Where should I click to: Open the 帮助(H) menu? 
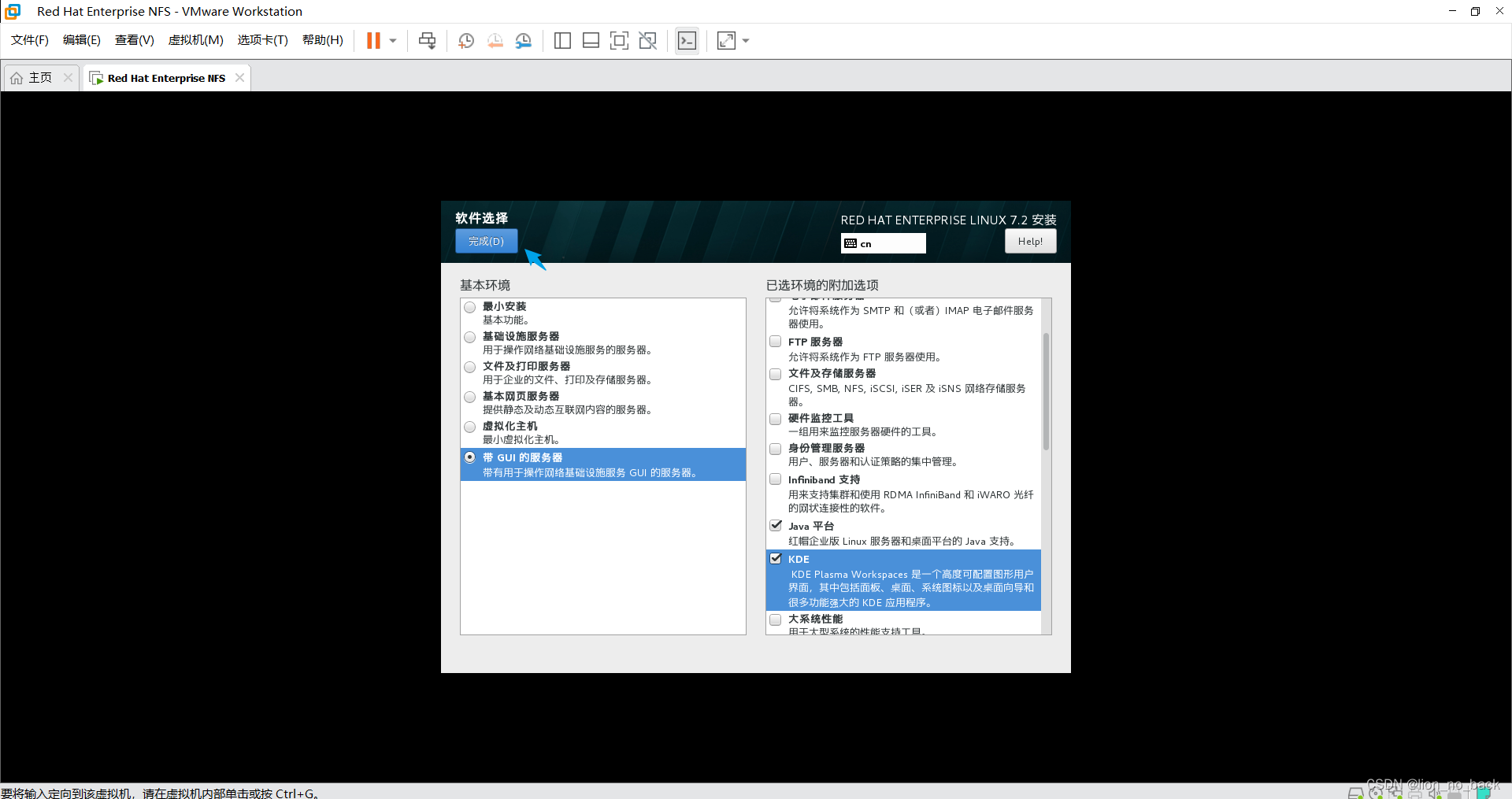pyautogui.click(x=323, y=40)
